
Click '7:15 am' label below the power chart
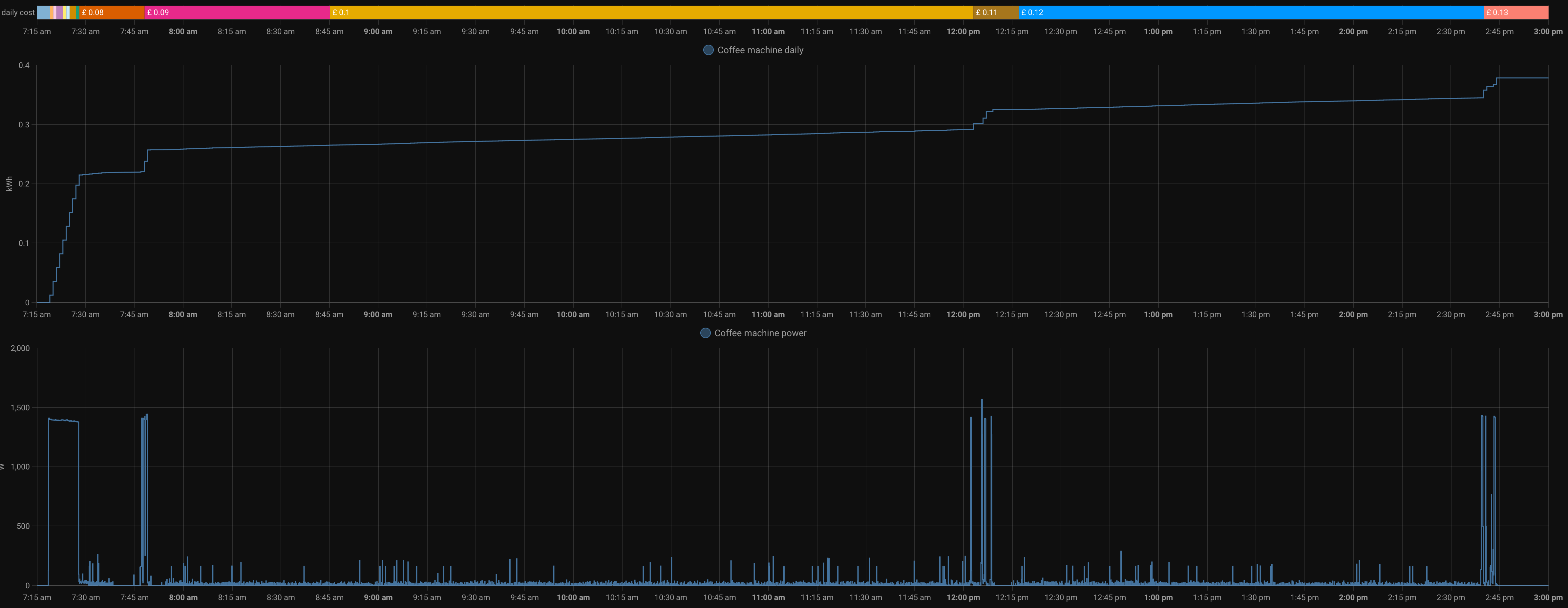click(36, 597)
